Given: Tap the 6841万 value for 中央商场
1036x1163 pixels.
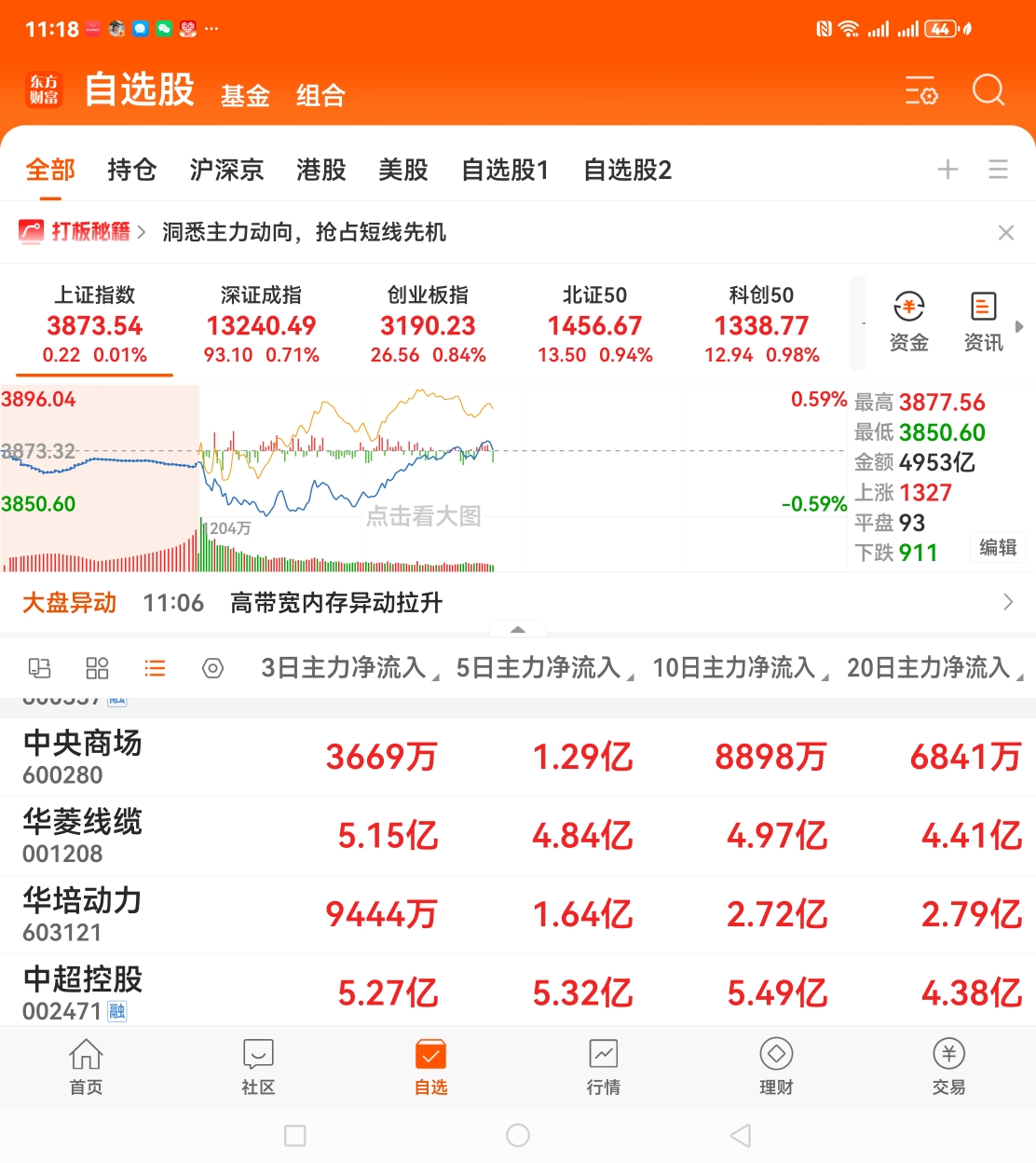Looking at the screenshot, I should 966,757.
